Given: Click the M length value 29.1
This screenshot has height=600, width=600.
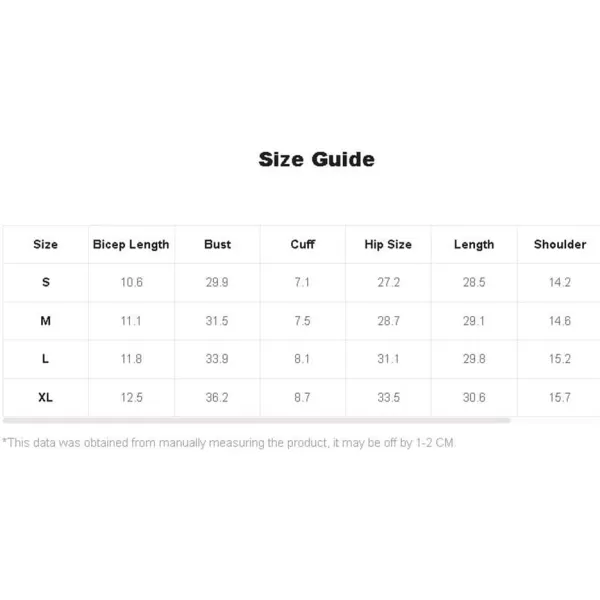Looking at the screenshot, I should [474, 321].
